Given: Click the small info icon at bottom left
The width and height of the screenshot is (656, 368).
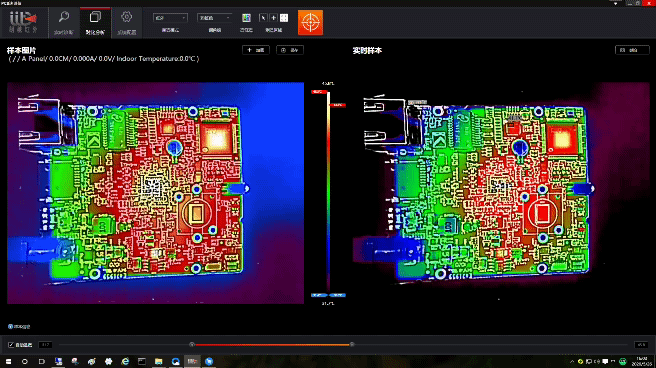Looking at the screenshot, I should pos(10,327).
